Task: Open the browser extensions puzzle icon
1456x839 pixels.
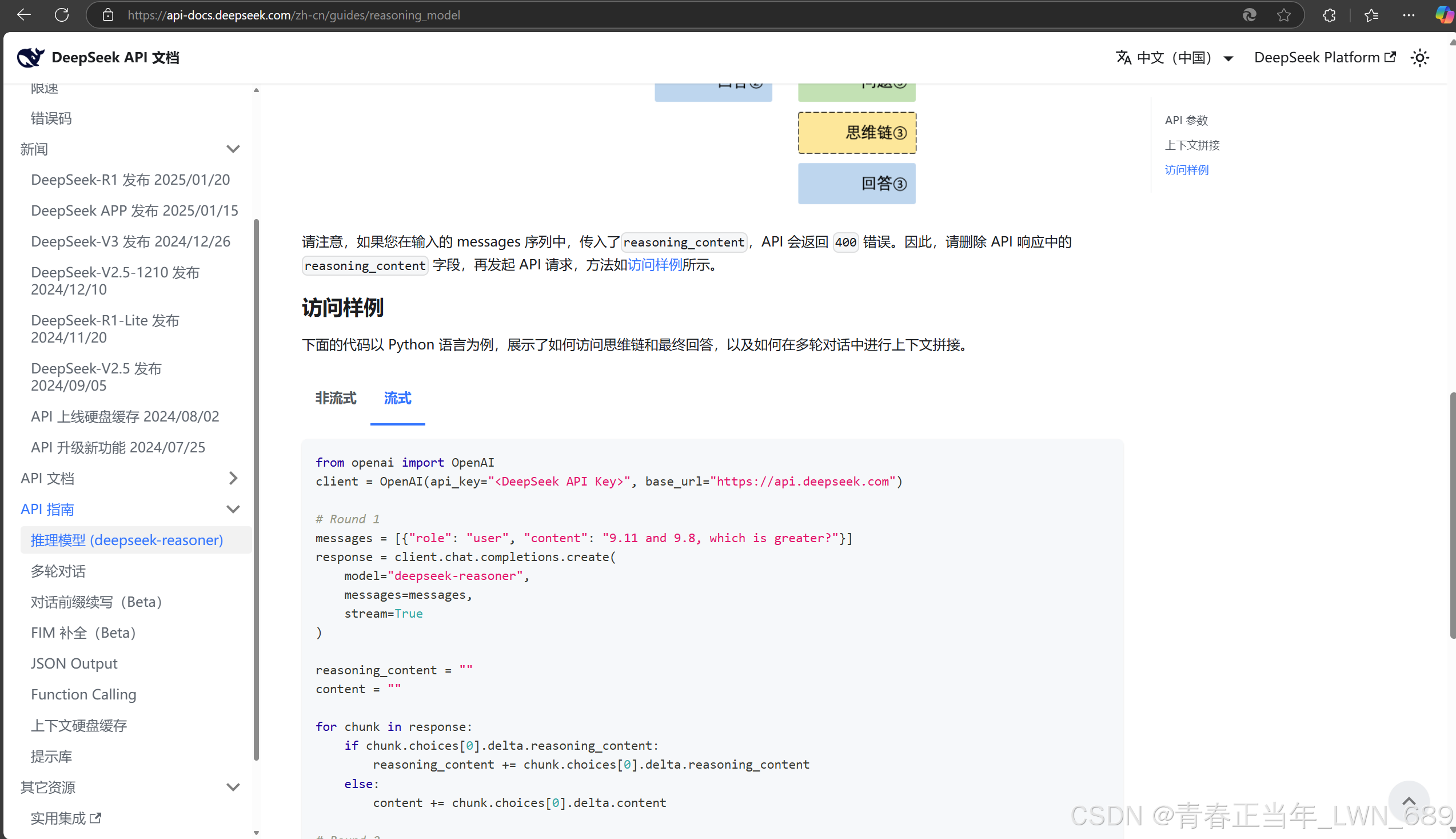Action: click(x=1329, y=15)
